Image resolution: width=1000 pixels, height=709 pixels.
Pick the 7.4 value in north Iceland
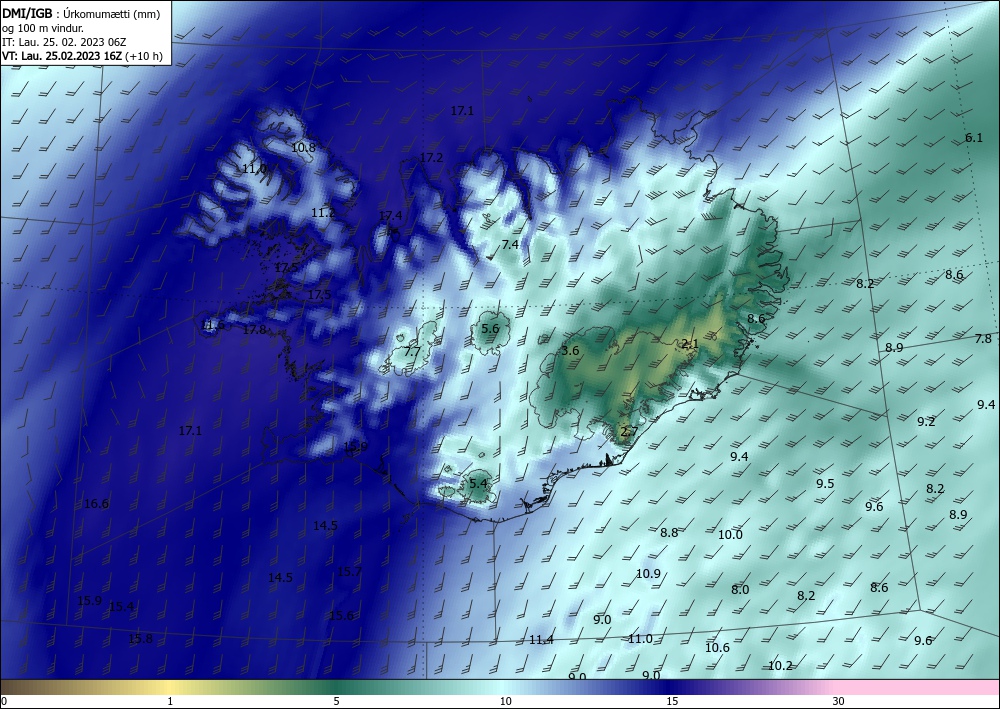(x=510, y=244)
